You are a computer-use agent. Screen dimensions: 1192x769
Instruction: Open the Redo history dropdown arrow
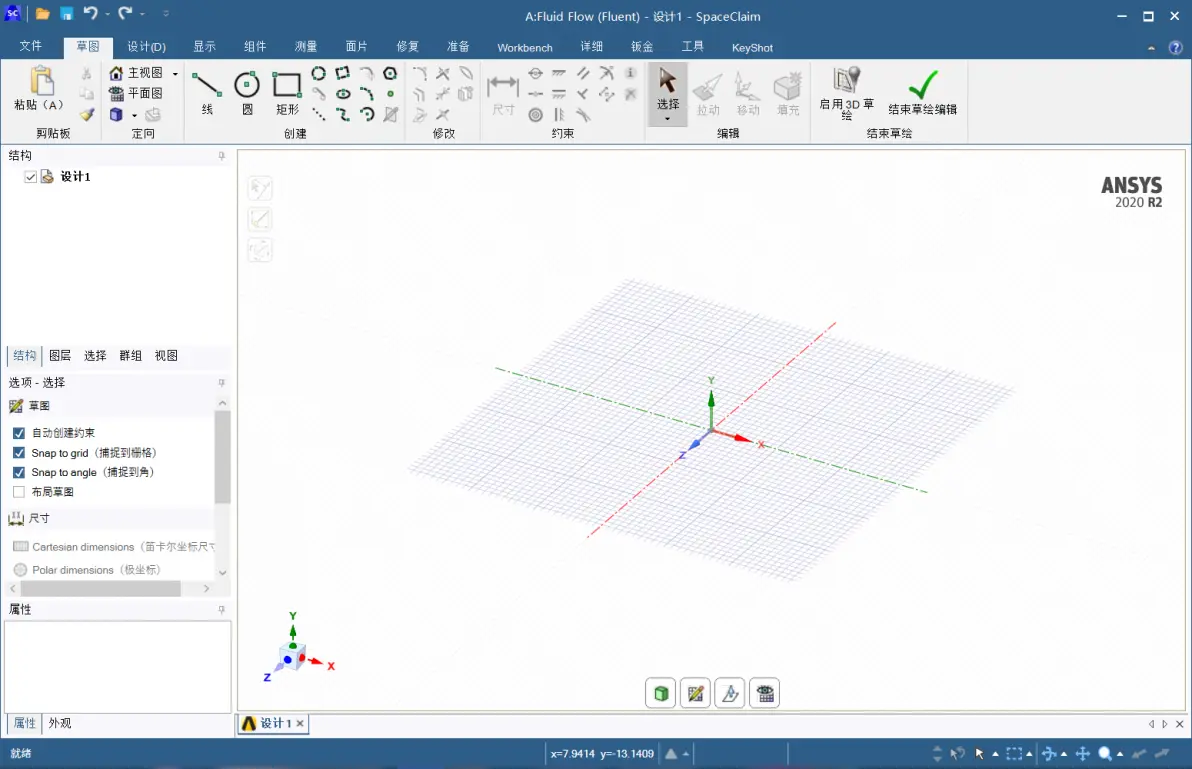click(142, 14)
